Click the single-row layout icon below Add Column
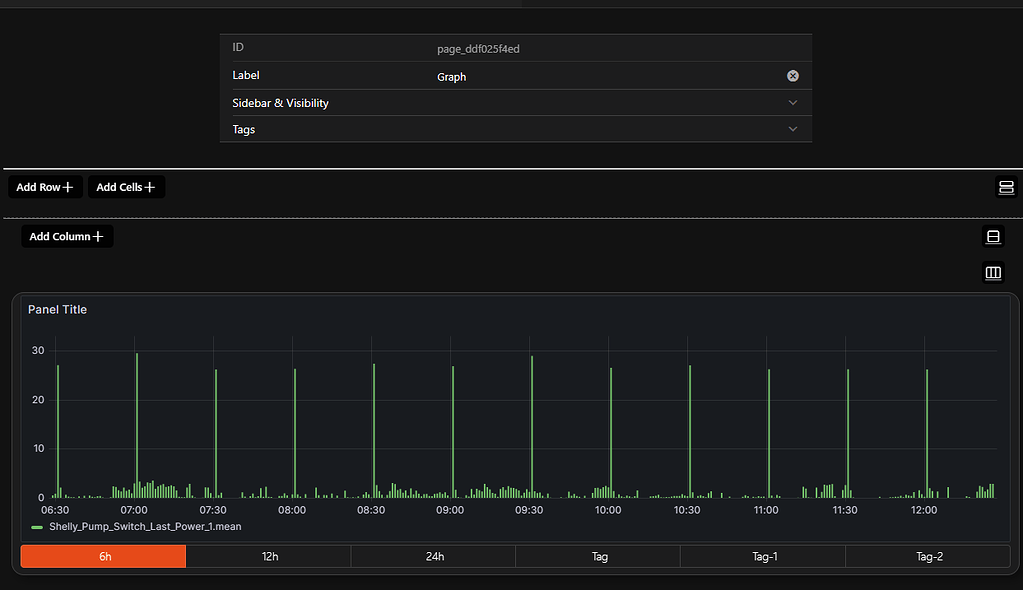This screenshot has width=1023, height=590. point(993,237)
